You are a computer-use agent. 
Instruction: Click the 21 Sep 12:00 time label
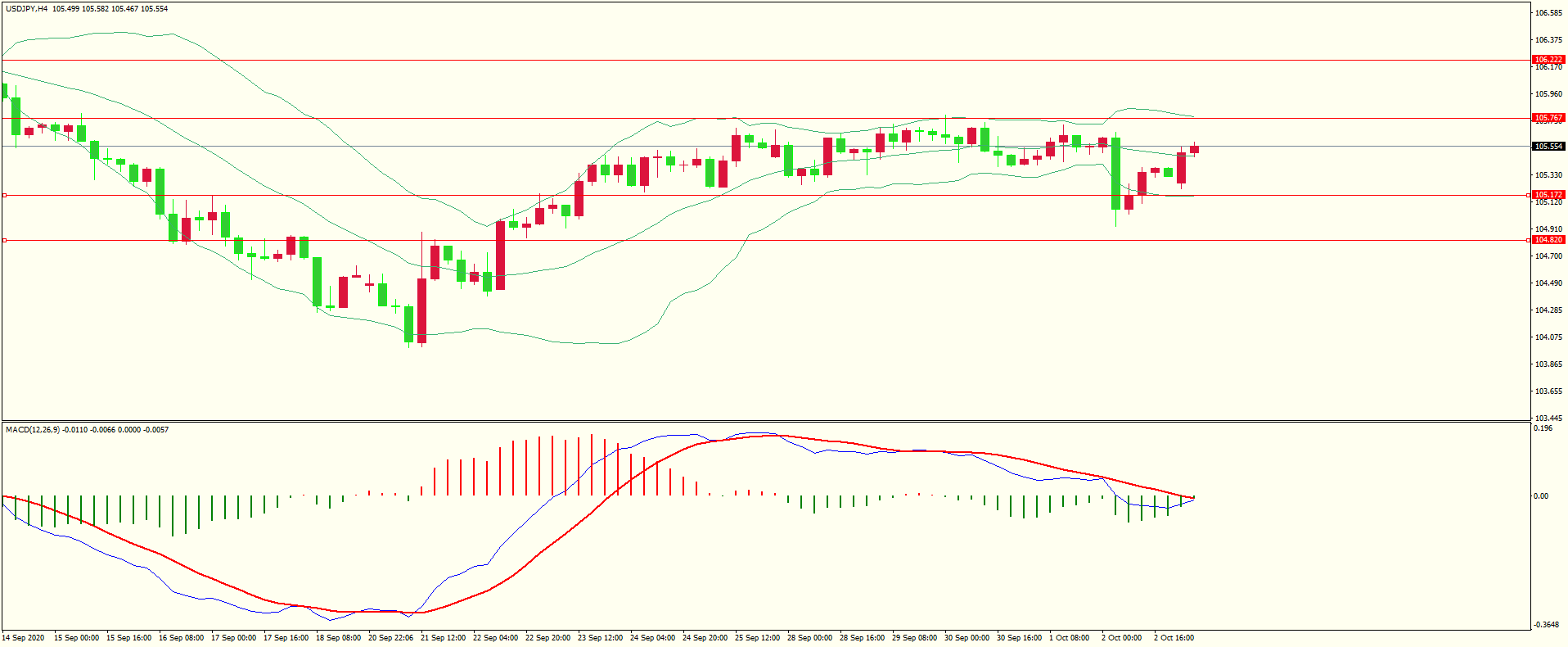(x=443, y=638)
